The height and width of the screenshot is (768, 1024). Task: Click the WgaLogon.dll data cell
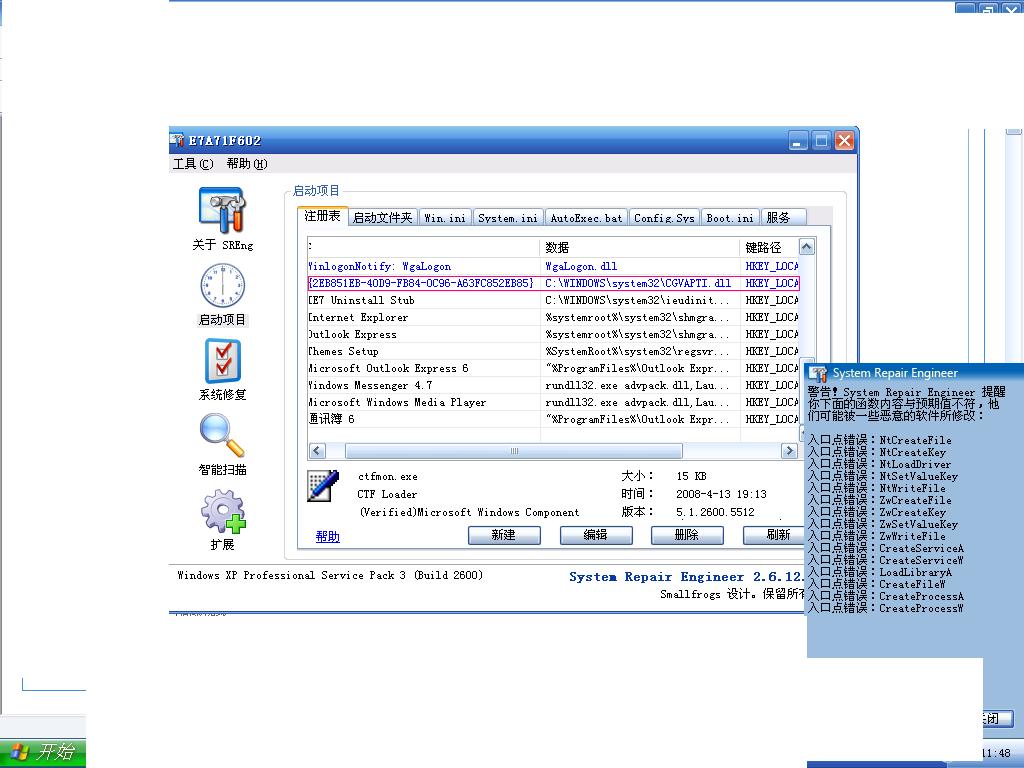tap(581, 266)
